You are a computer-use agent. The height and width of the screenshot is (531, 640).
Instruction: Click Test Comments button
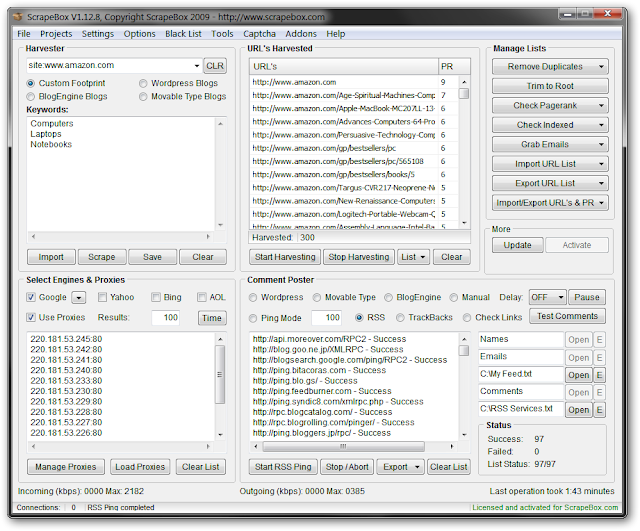[x=567, y=316]
